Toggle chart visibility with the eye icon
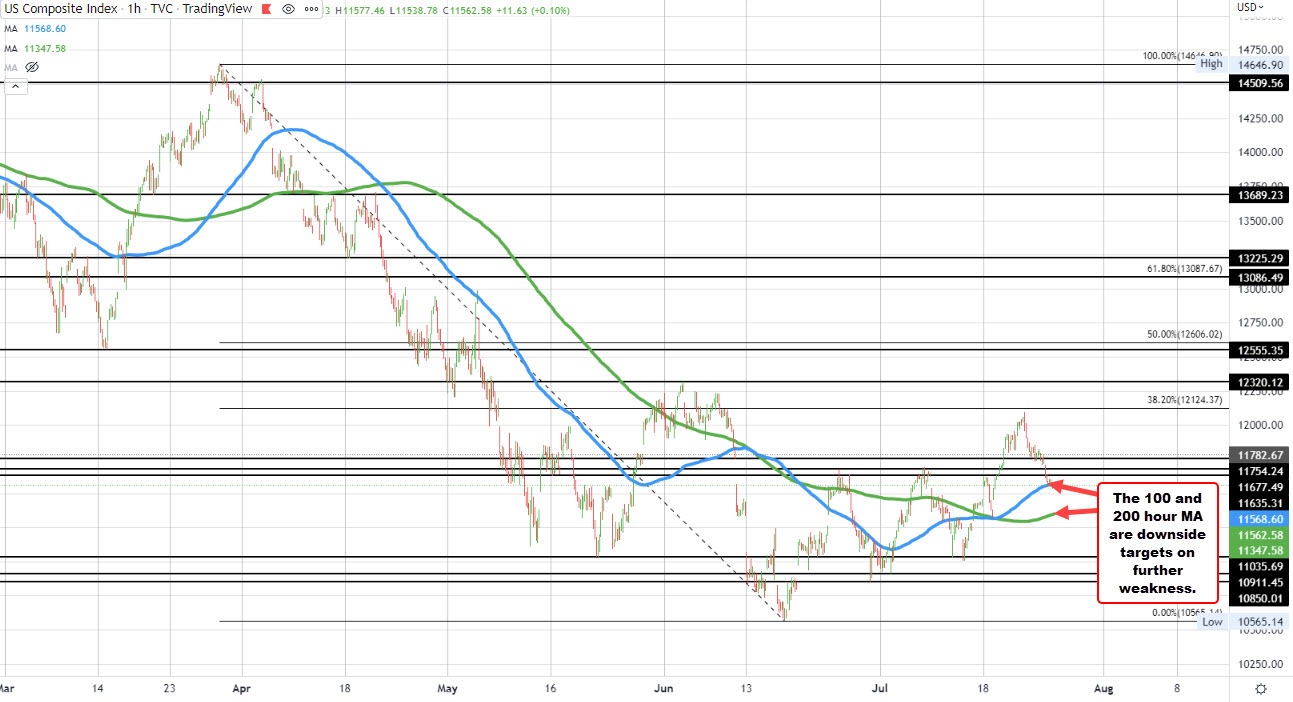This screenshot has height=702, width=1293. [x=288, y=9]
